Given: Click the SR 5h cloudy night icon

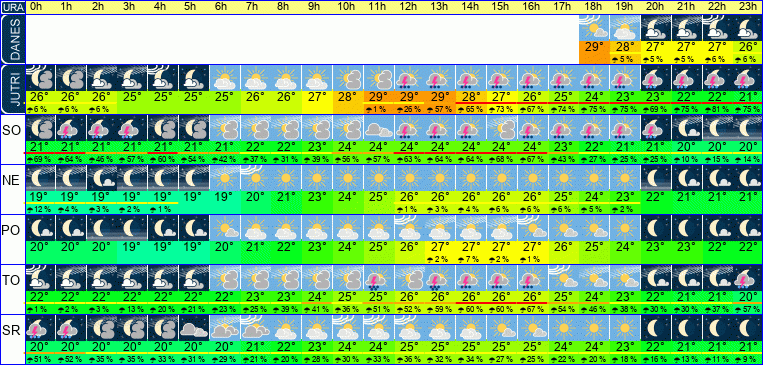Looking at the screenshot, I should [x=194, y=328].
